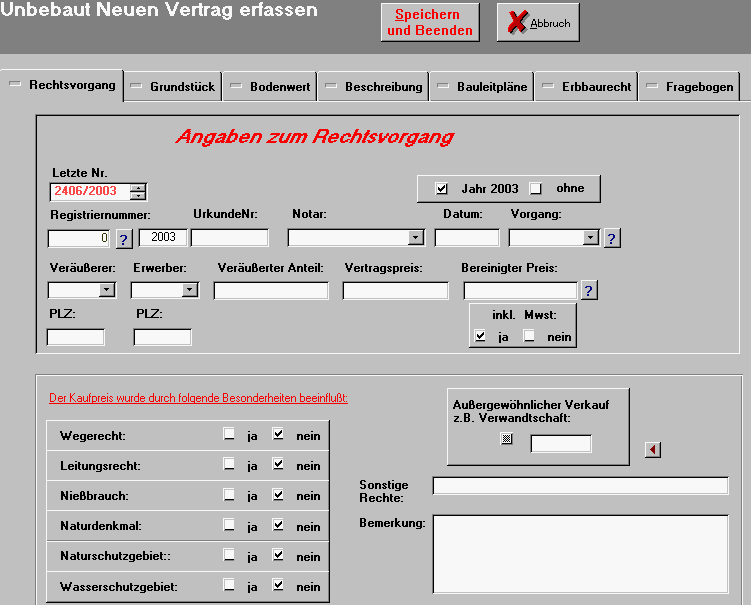Viewport: 751px width, 605px height.
Task: Switch to the Beschreibung tab
Action: (374, 87)
